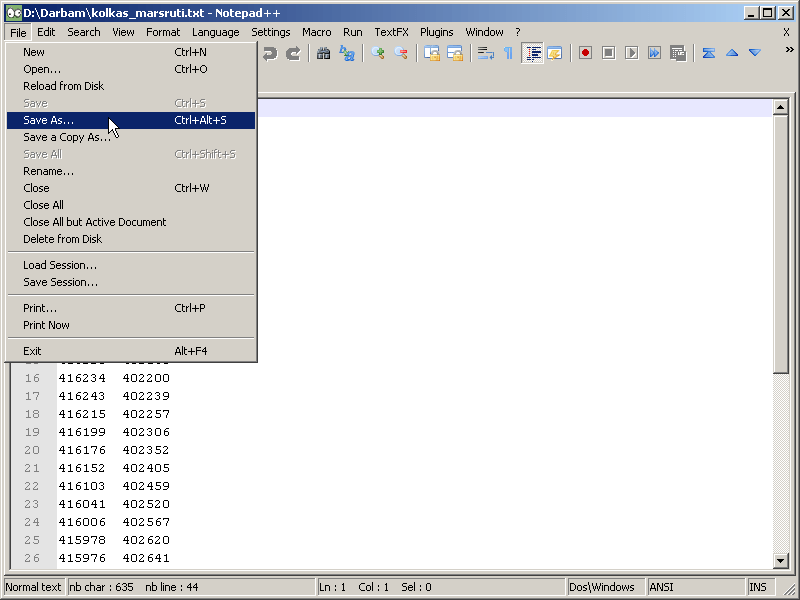The height and width of the screenshot is (600, 800).
Task: Choose New from File menu
Action: tap(131, 52)
